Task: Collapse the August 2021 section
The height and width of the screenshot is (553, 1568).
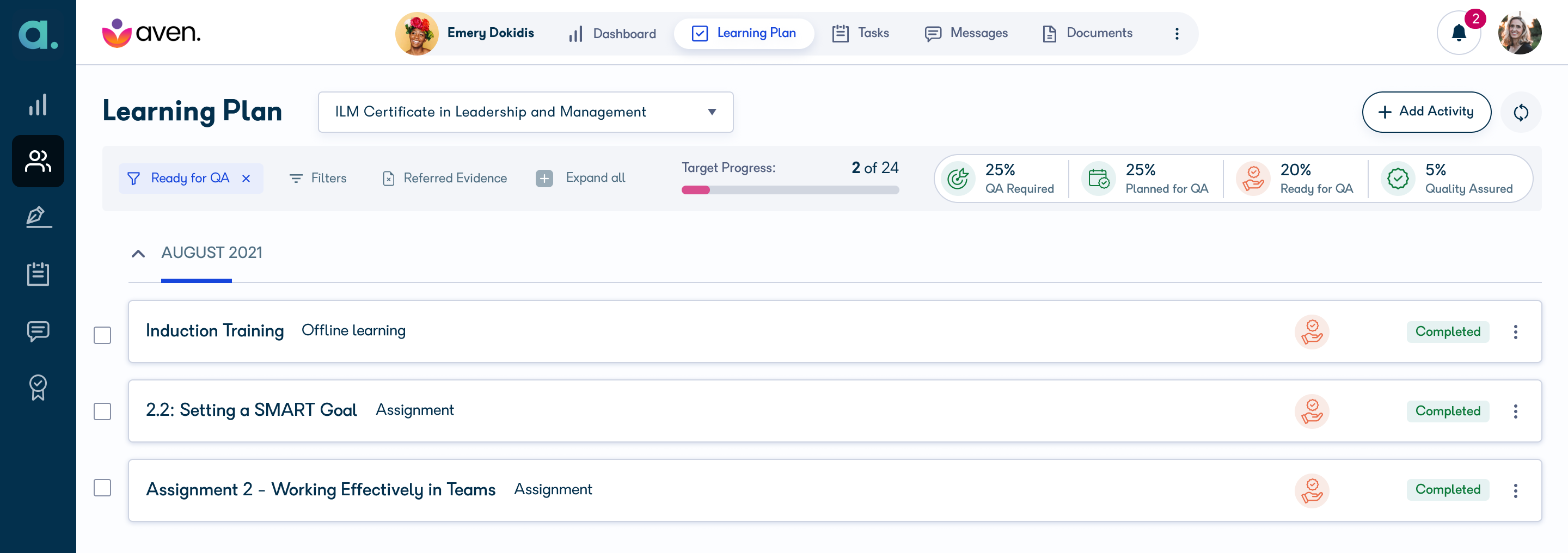Action: (138, 253)
